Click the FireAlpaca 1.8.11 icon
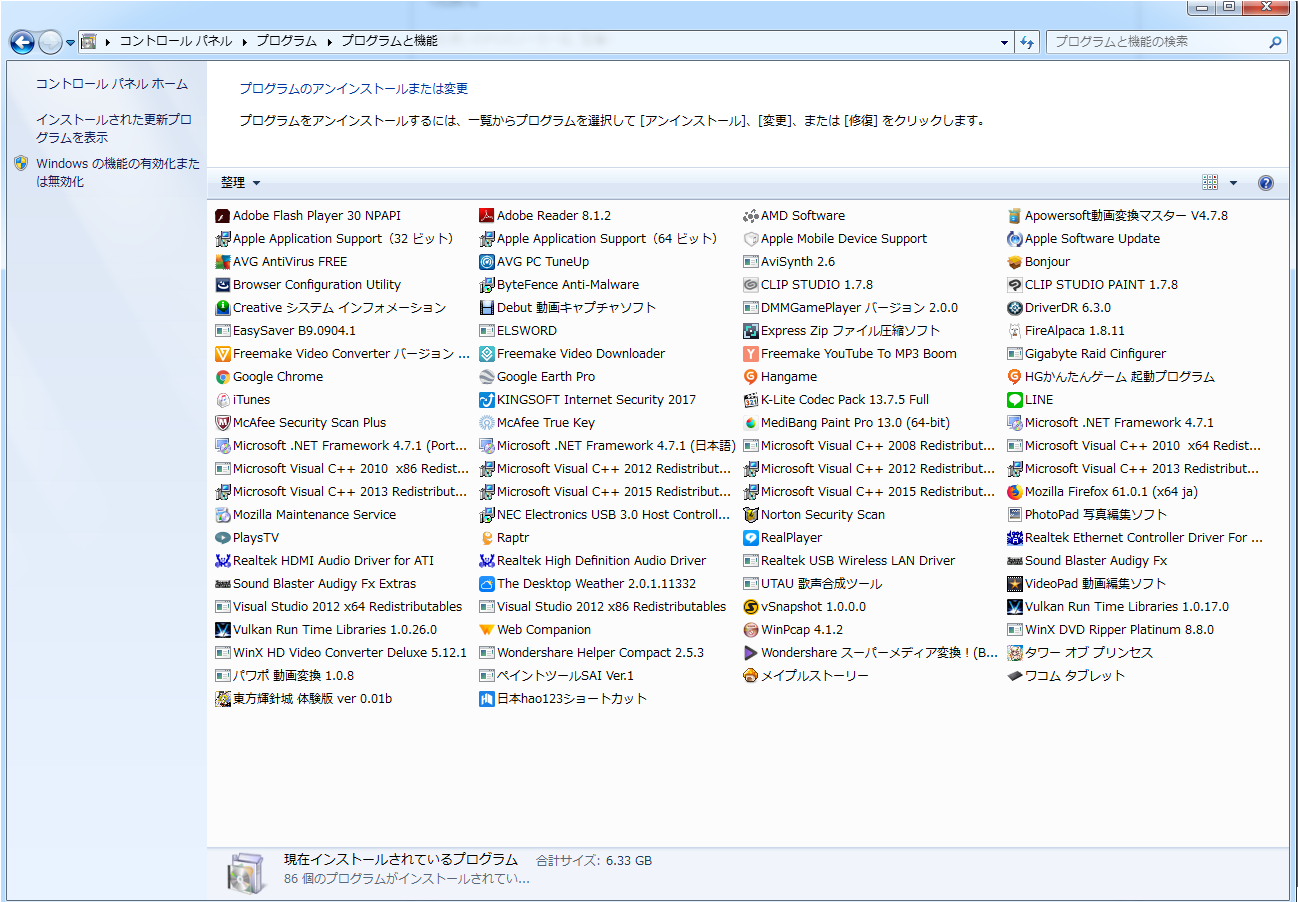This screenshot has width=1298, height=902. tap(1016, 331)
